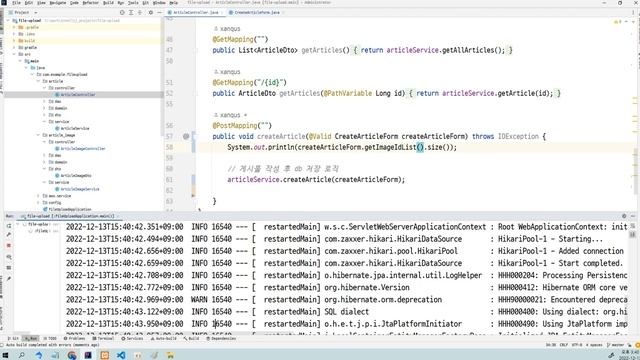Click the inspection warnings indicator in editor

coord(618,22)
